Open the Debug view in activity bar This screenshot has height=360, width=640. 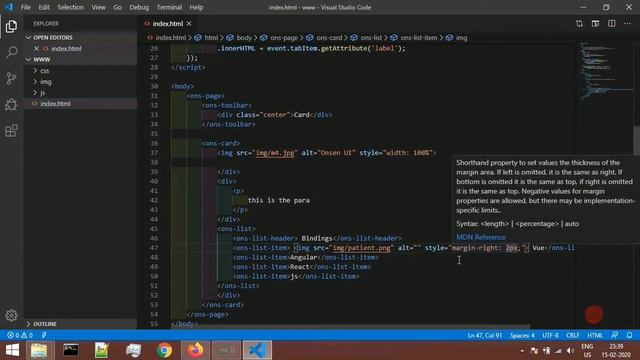[11, 104]
